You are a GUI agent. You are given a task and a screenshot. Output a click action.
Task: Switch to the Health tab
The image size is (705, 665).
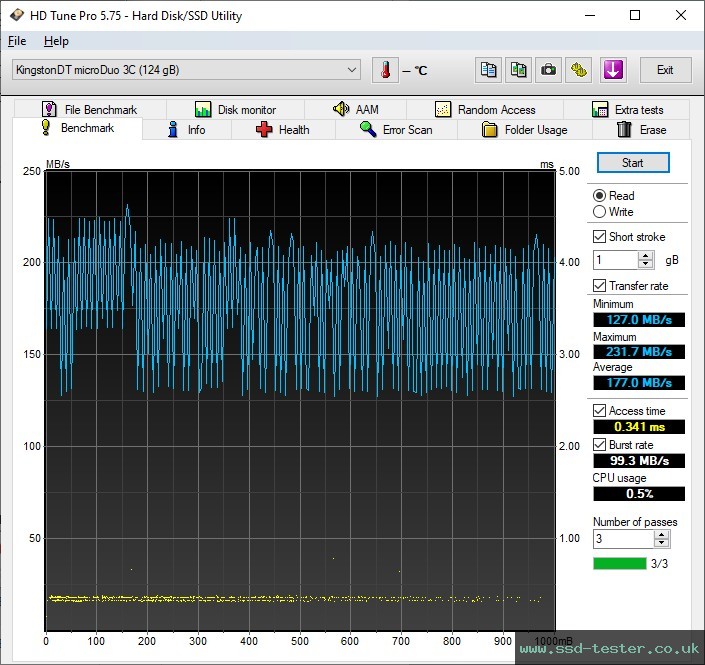point(283,130)
